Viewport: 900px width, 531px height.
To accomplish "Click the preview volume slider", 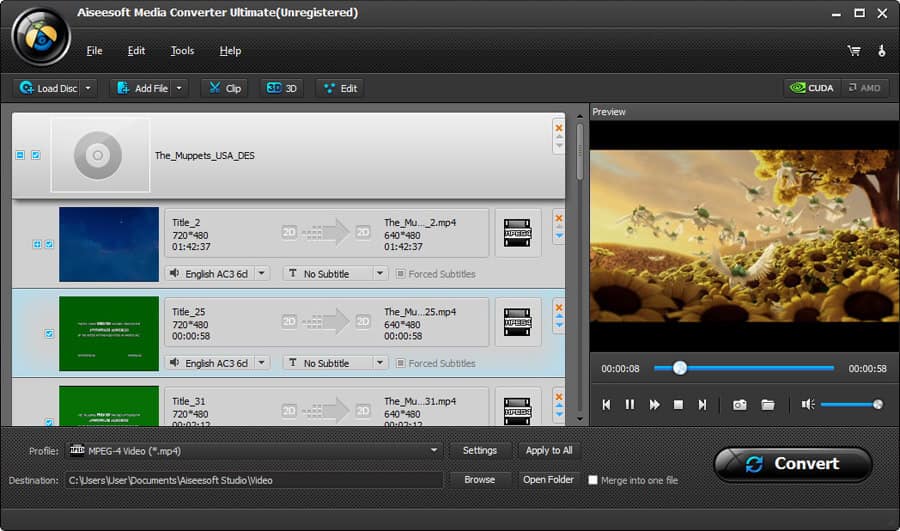I will click(x=851, y=405).
